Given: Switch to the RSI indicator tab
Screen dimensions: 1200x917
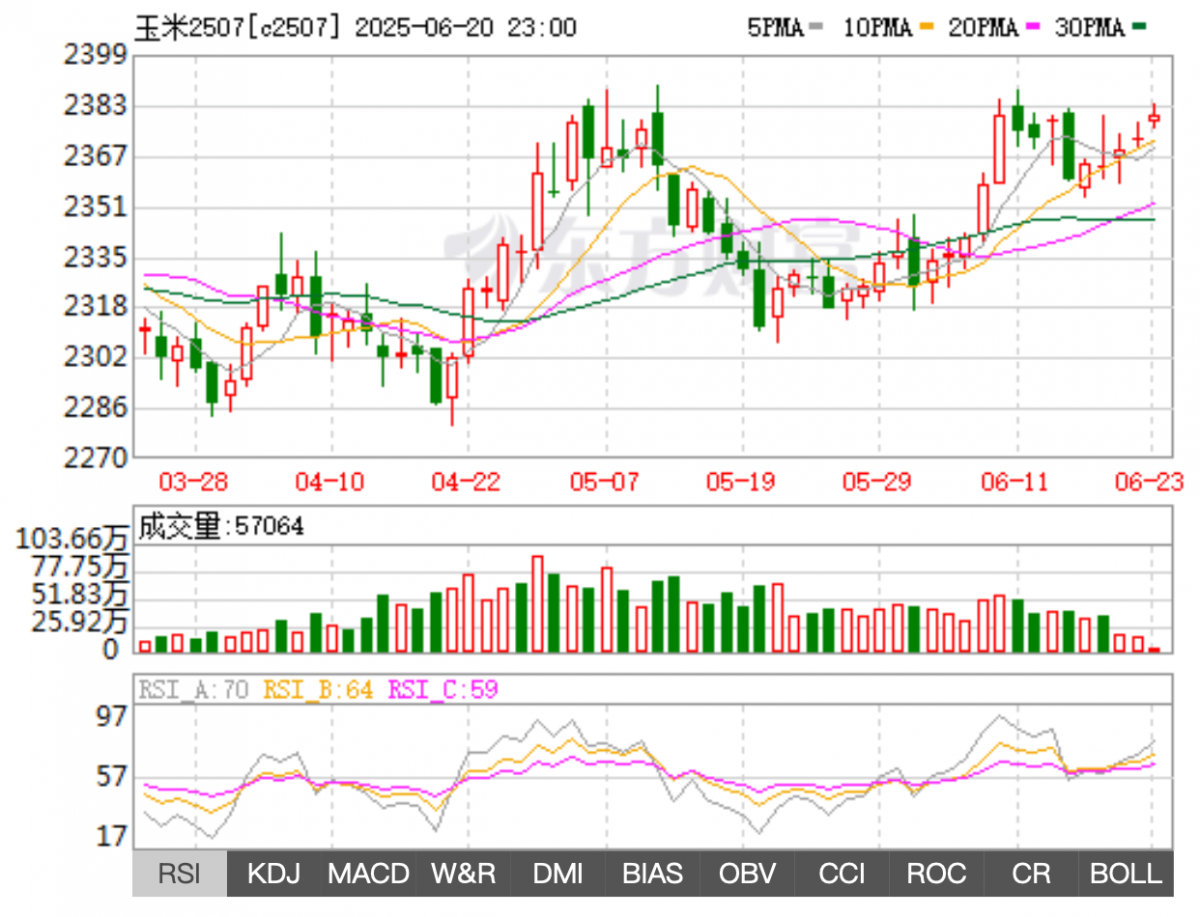Looking at the screenshot, I should (x=180, y=874).
